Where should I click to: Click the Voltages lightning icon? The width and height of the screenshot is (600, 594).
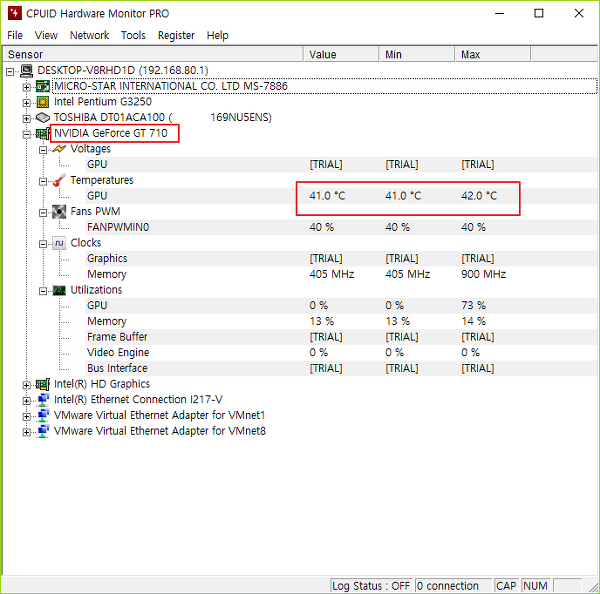tap(59, 149)
